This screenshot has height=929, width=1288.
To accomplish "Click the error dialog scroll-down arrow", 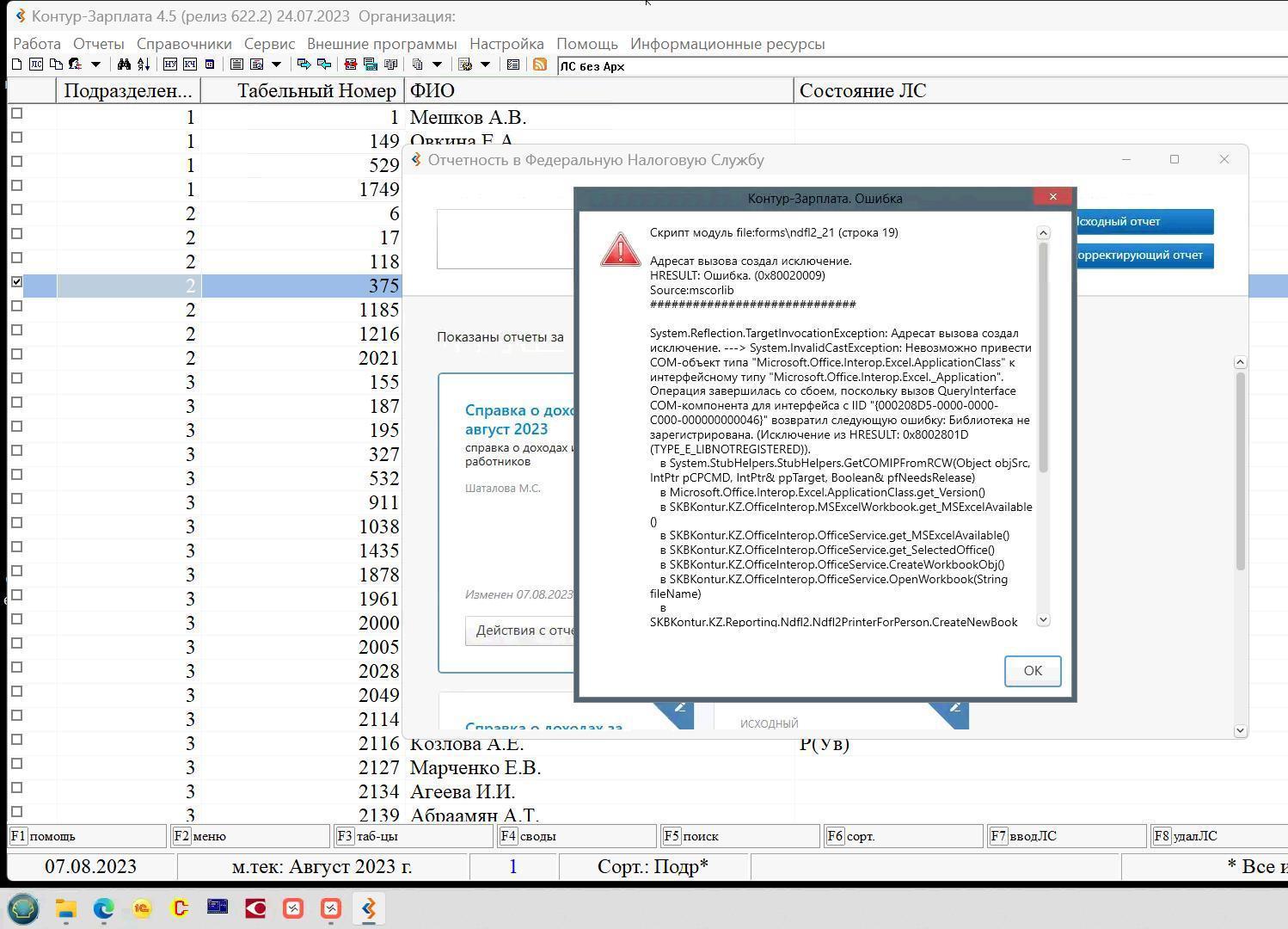I will tap(1044, 619).
